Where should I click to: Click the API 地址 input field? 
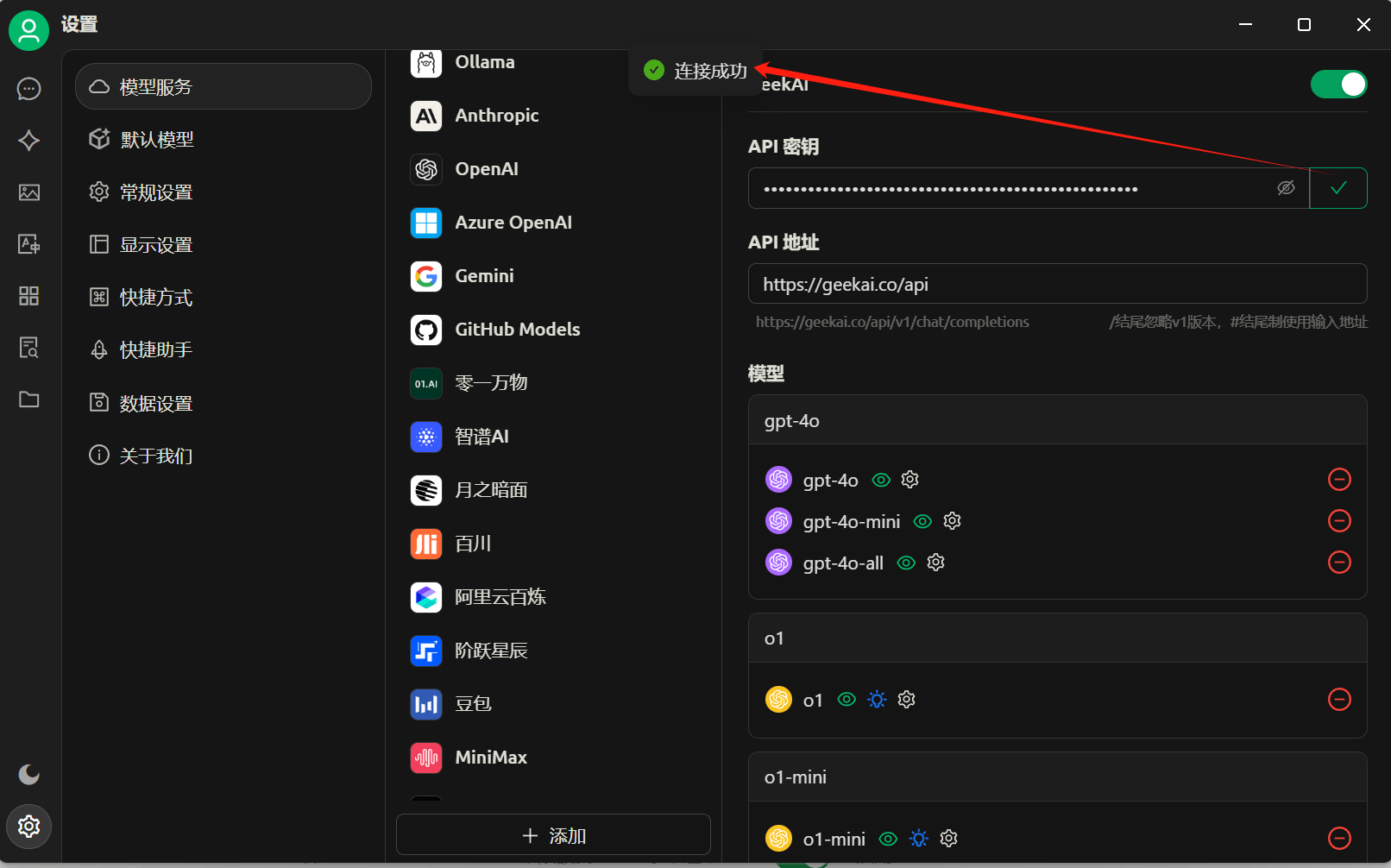tap(1057, 284)
